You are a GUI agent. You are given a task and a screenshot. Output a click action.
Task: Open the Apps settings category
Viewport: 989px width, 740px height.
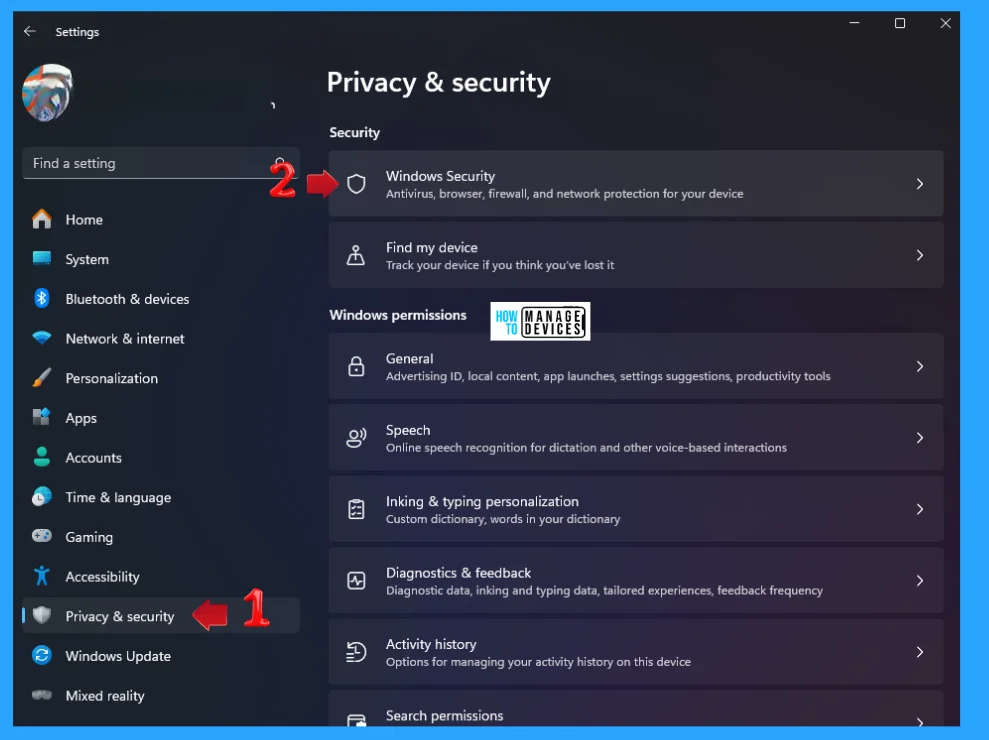click(81, 418)
